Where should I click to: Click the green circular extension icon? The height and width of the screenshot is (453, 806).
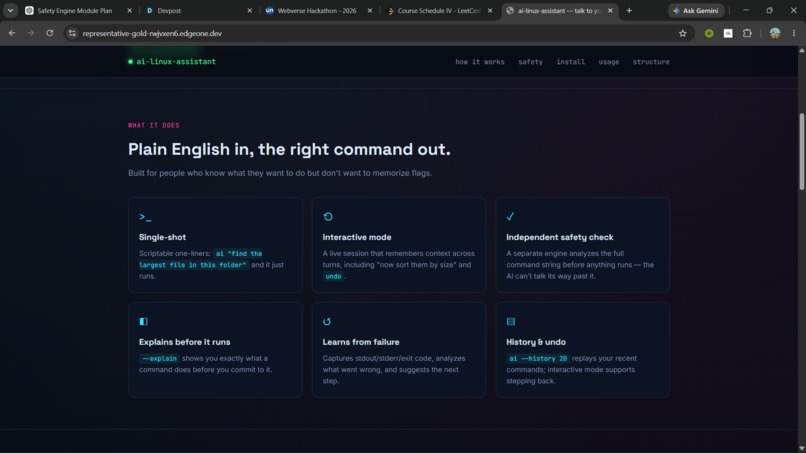pyautogui.click(x=709, y=33)
